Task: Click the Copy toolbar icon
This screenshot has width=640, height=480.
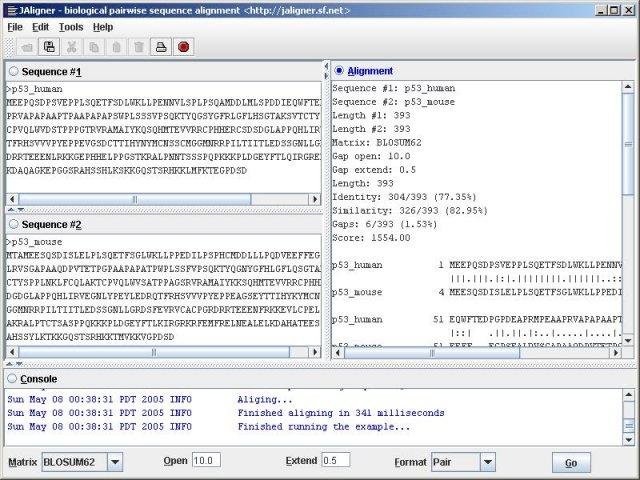Action: coord(94,47)
